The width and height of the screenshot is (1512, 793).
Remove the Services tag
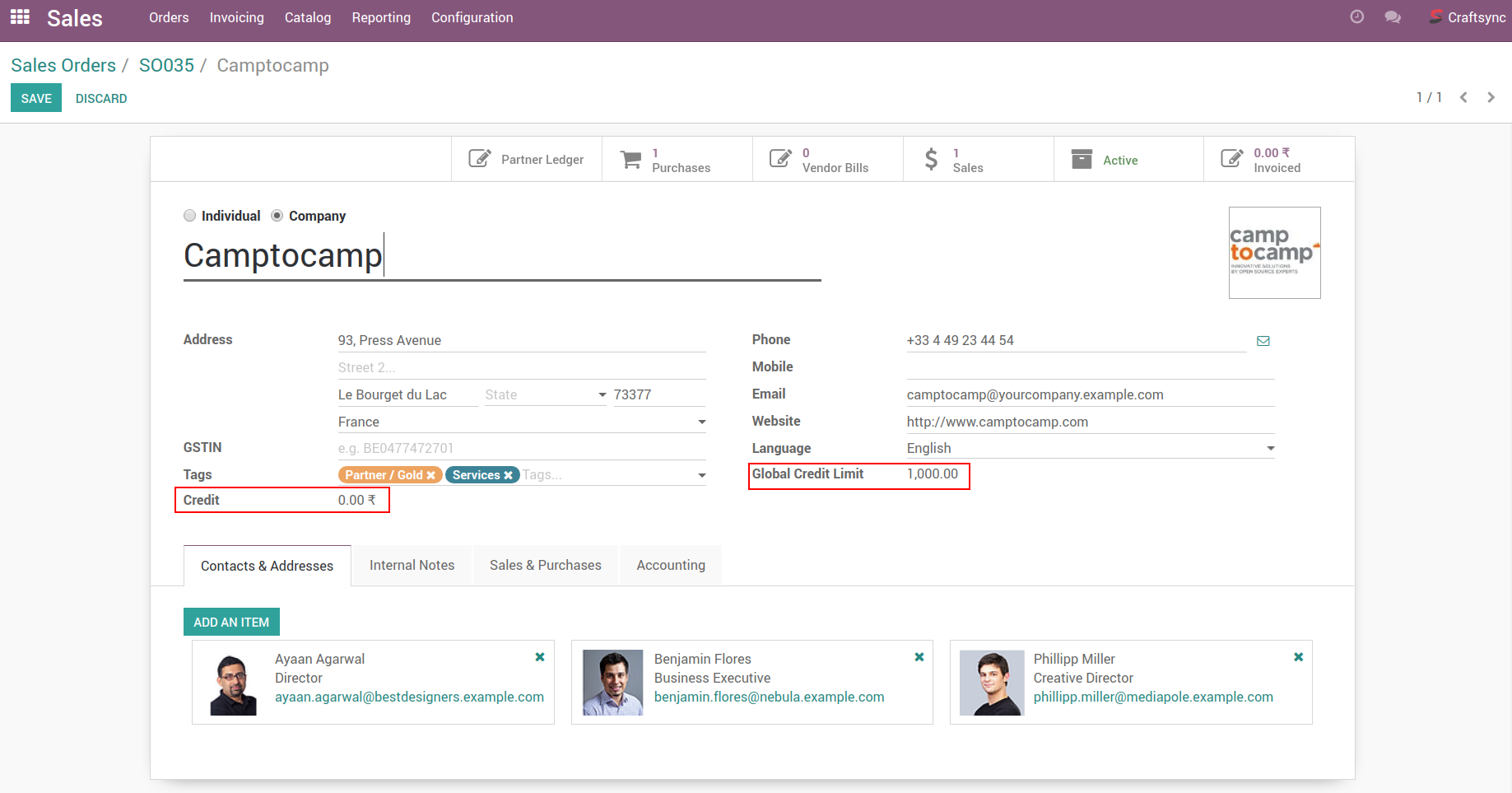click(x=508, y=475)
